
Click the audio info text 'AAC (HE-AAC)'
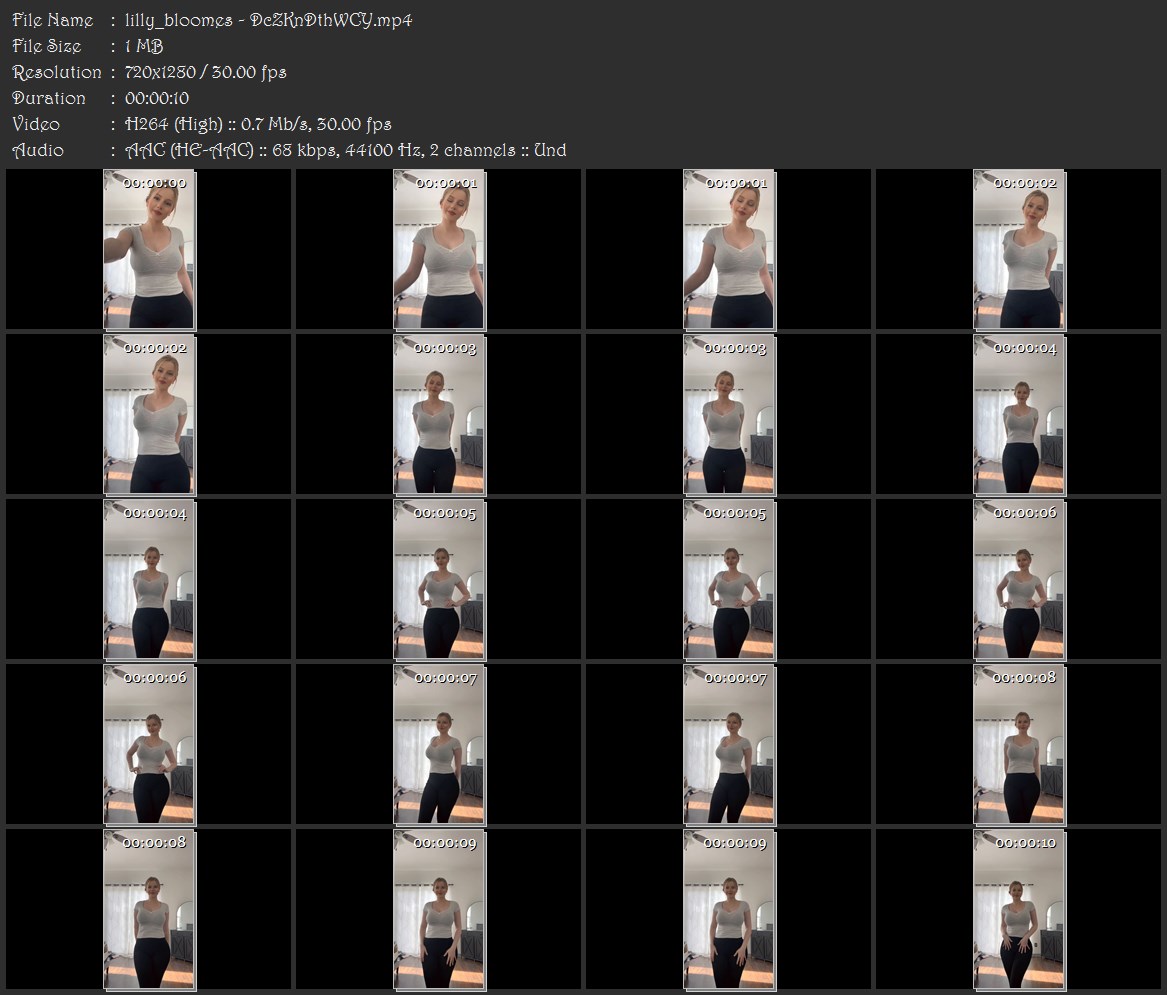click(x=190, y=150)
